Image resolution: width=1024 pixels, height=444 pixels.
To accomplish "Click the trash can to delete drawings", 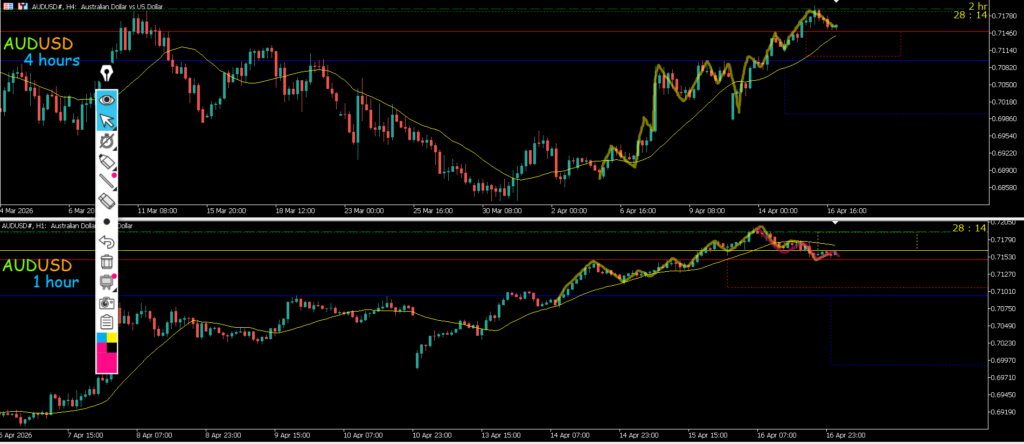I will [x=107, y=262].
